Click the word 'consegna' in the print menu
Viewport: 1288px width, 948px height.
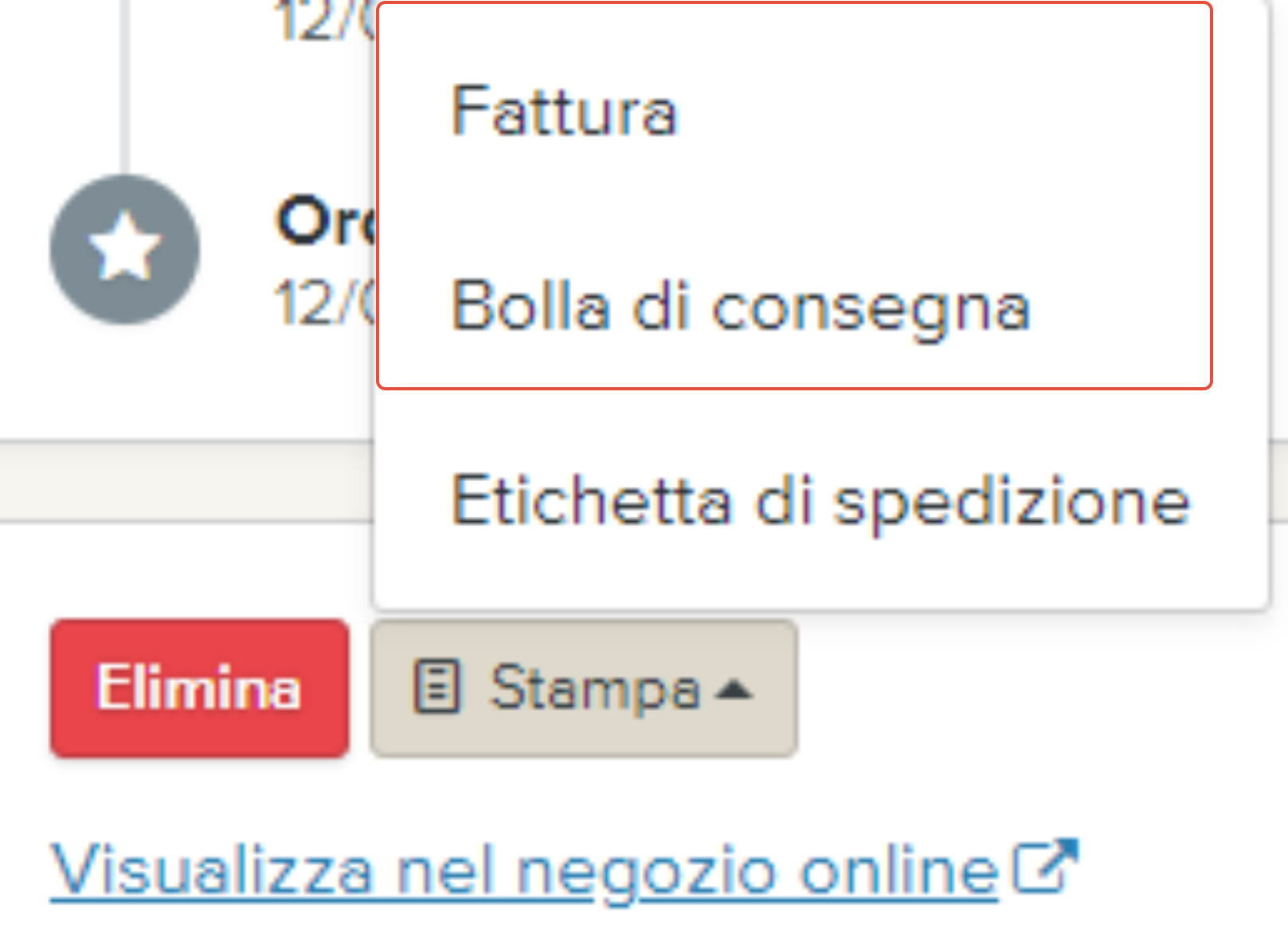click(x=871, y=309)
